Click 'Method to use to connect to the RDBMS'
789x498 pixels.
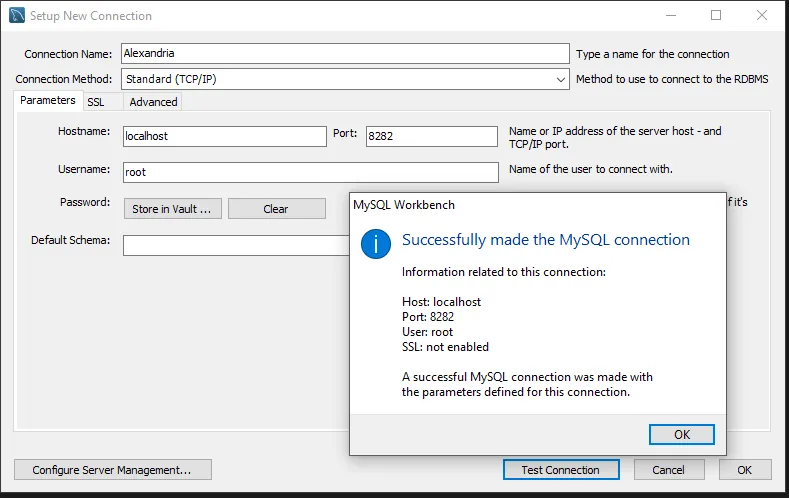672,79
